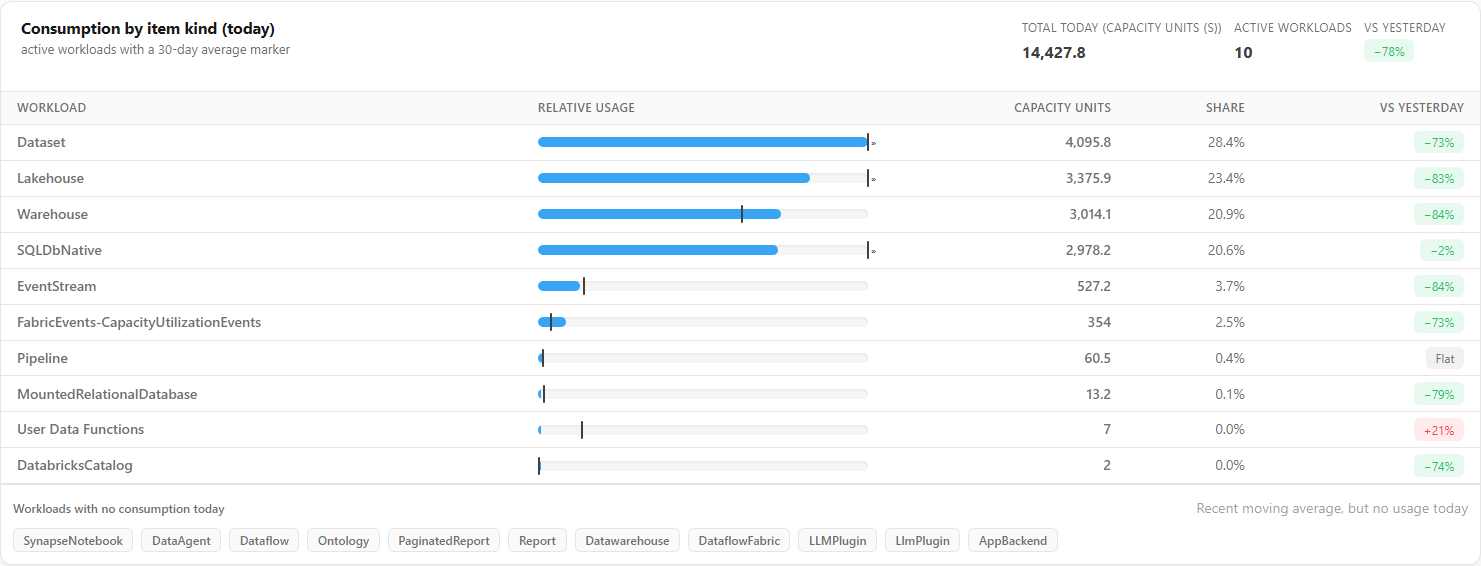
Task: Click the overflow marker beside the Lakehouse bar
Action: [x=873, y=179]
